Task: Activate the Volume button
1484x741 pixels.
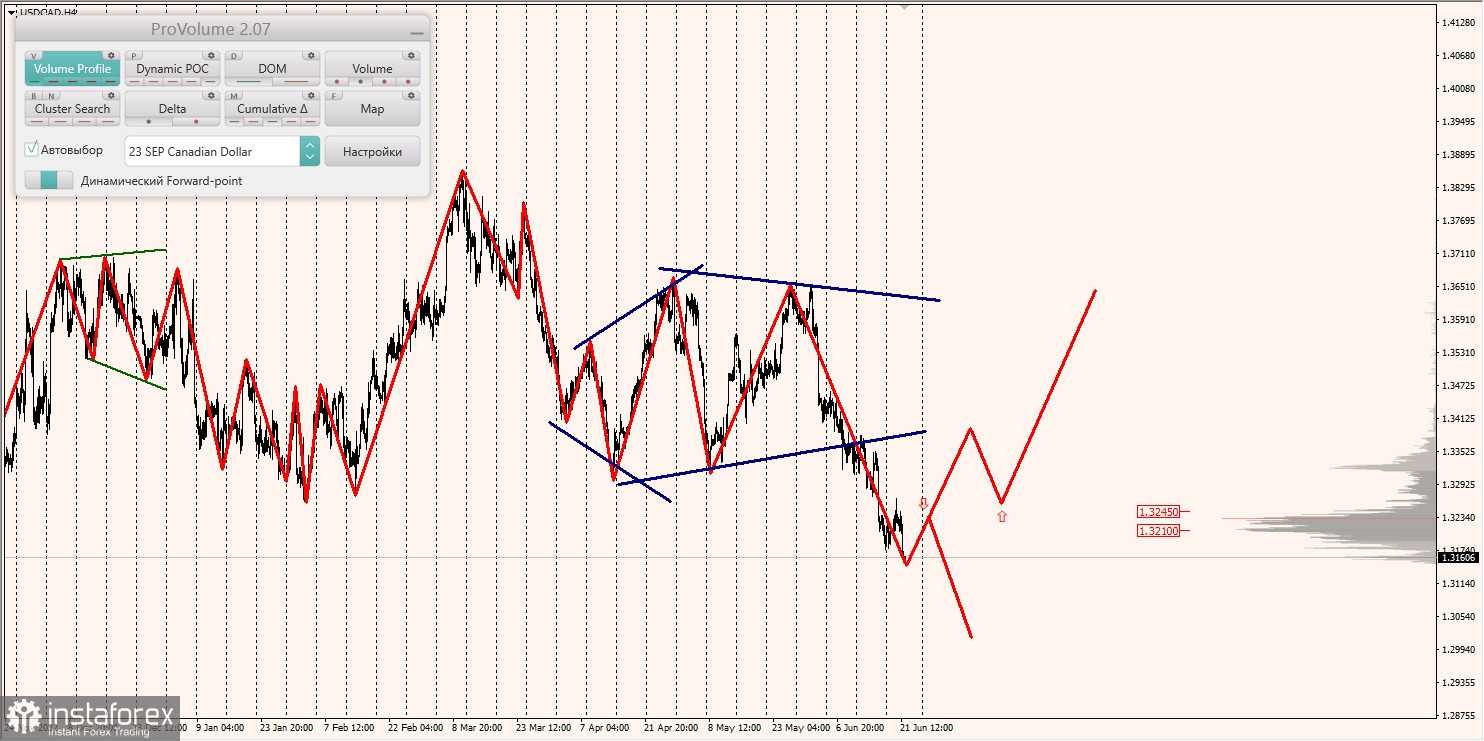Action: pyautogui.click(x=372, y=69)
